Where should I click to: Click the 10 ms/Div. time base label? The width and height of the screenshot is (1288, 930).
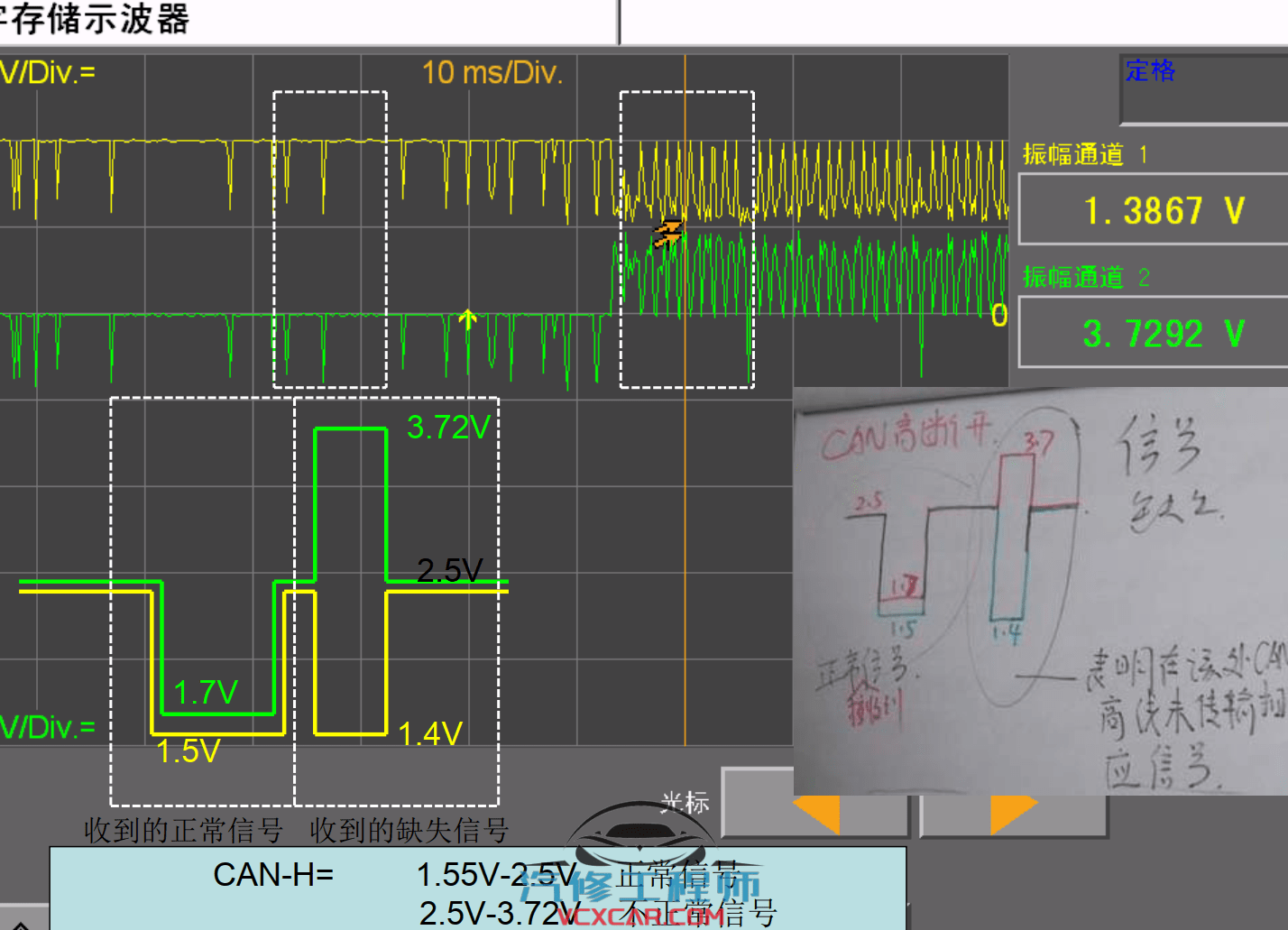(492, 73)
